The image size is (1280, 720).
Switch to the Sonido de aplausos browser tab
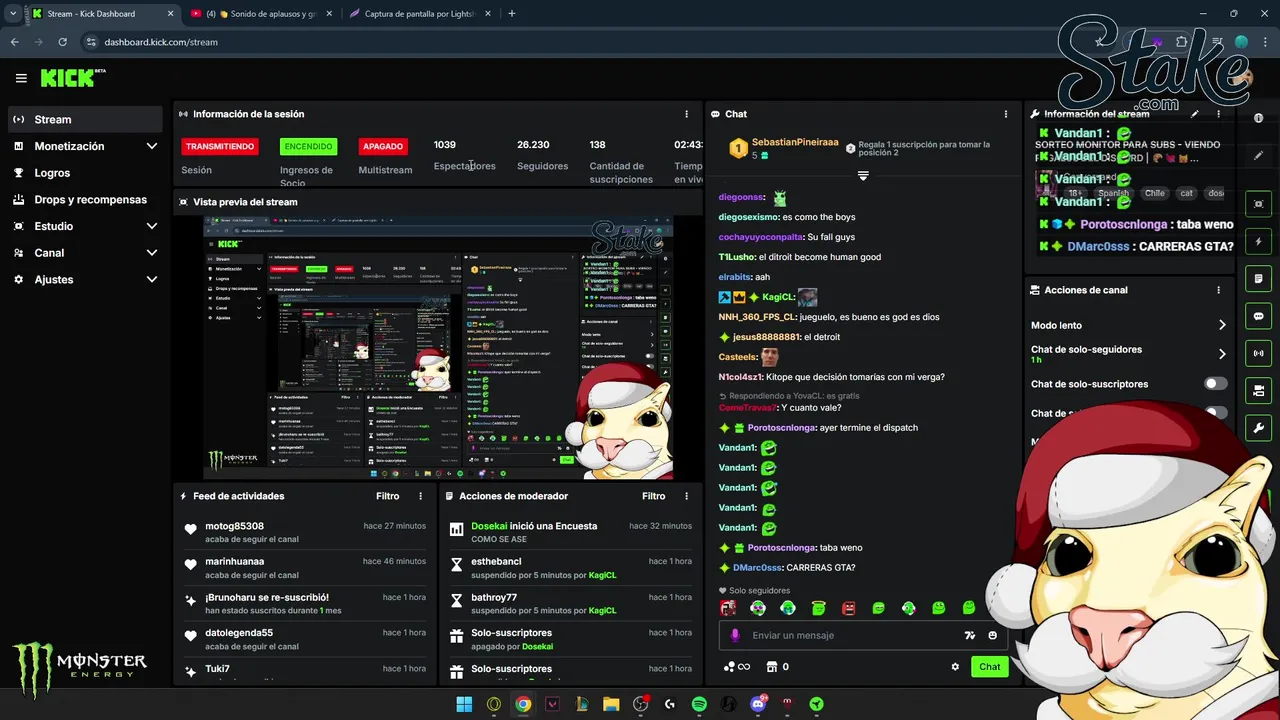[x=262, y=14]
